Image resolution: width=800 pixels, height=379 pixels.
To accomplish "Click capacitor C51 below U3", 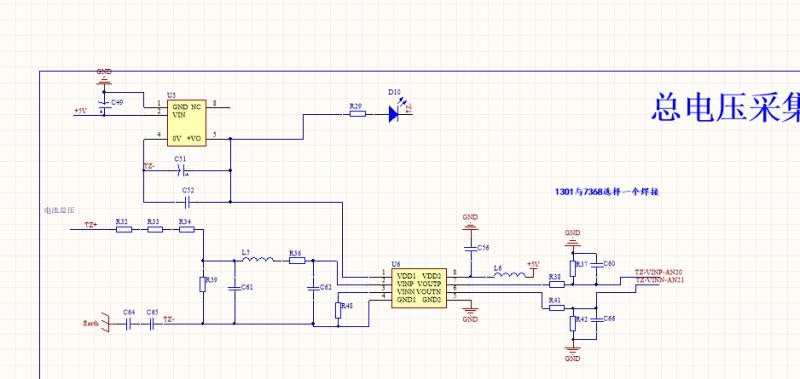I will tap(181, 170).
